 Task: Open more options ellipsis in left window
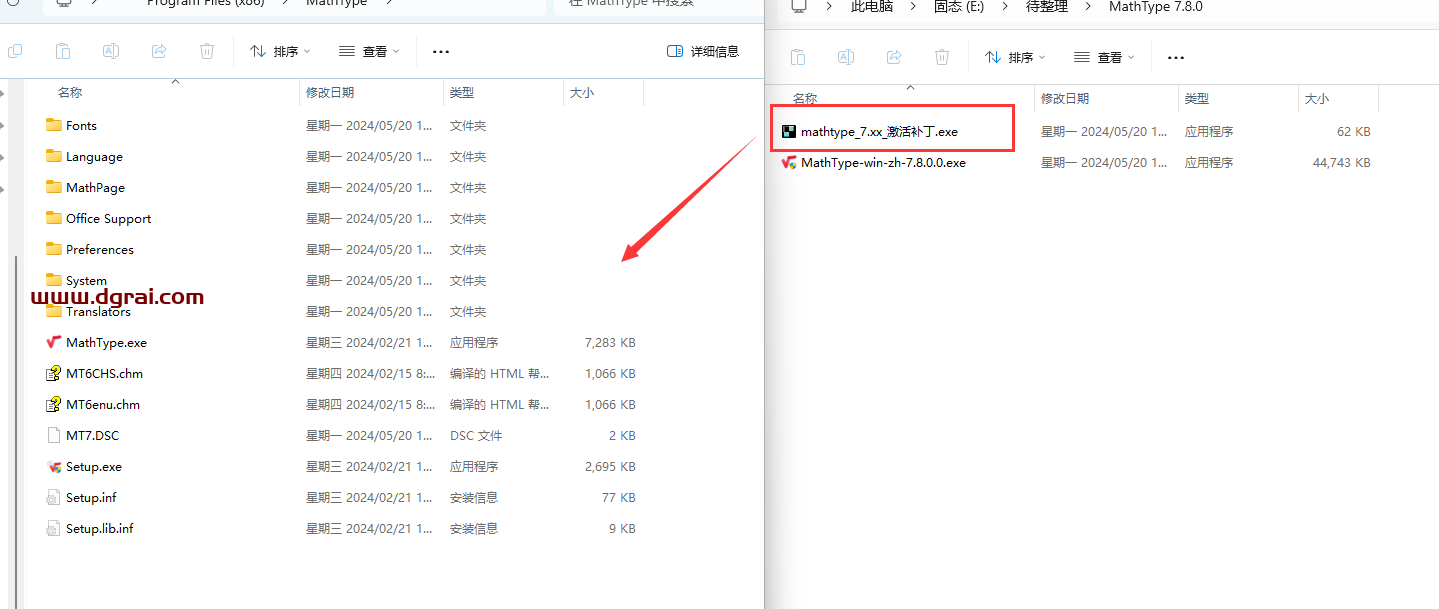[441, 51]
